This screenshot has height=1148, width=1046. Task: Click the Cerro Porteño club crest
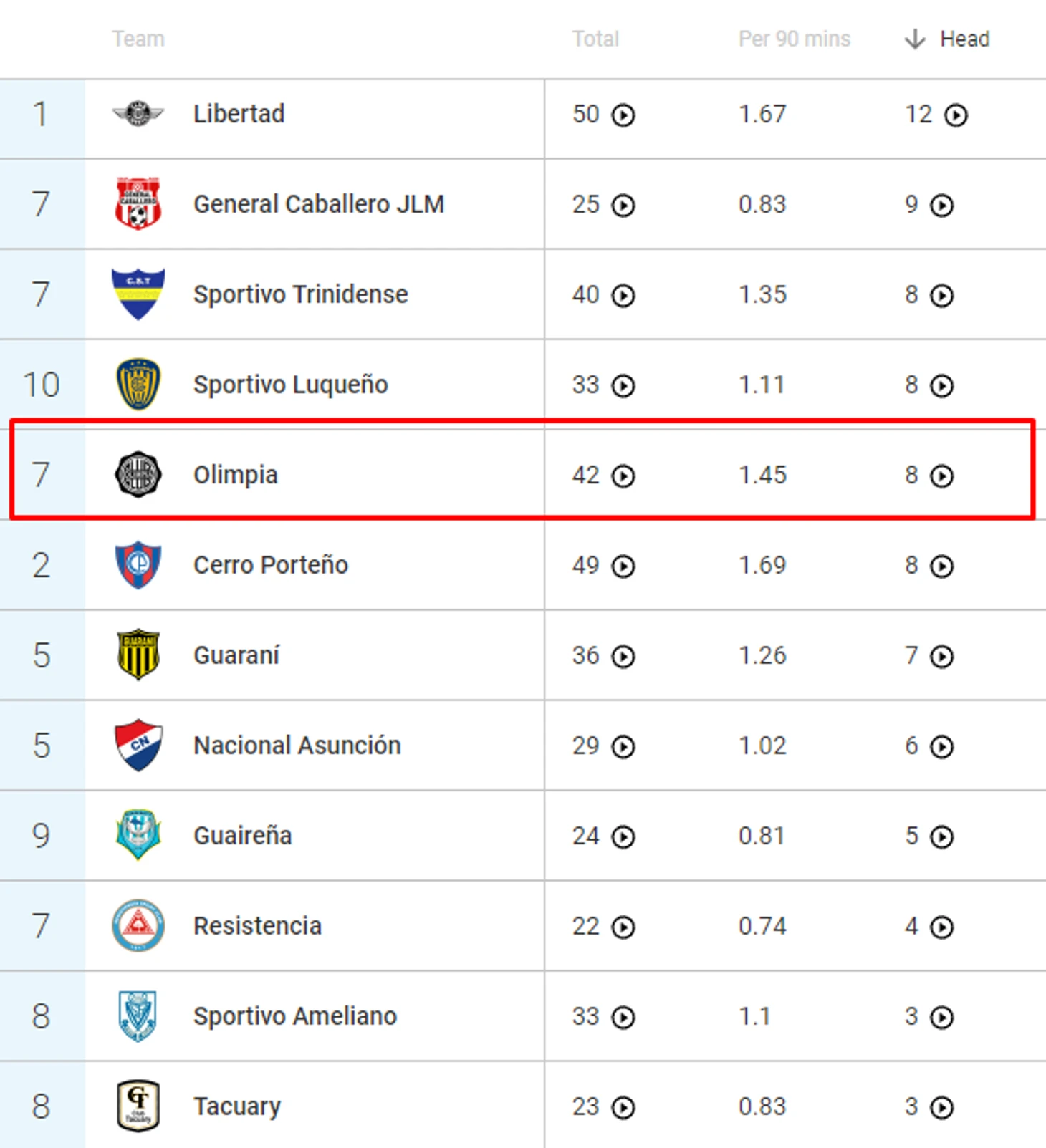(138, 564)
